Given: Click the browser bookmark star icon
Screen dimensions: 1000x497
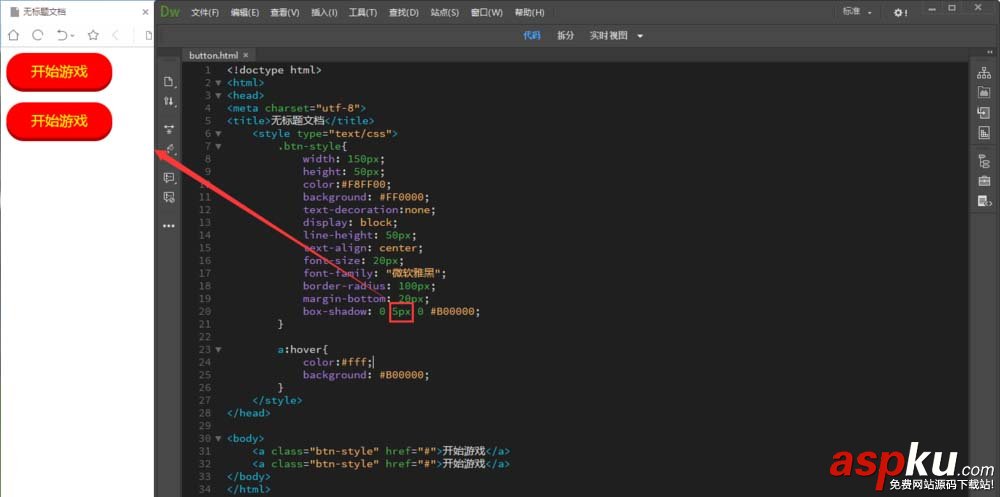Looking at the screenshot, I should coord(93,35).
